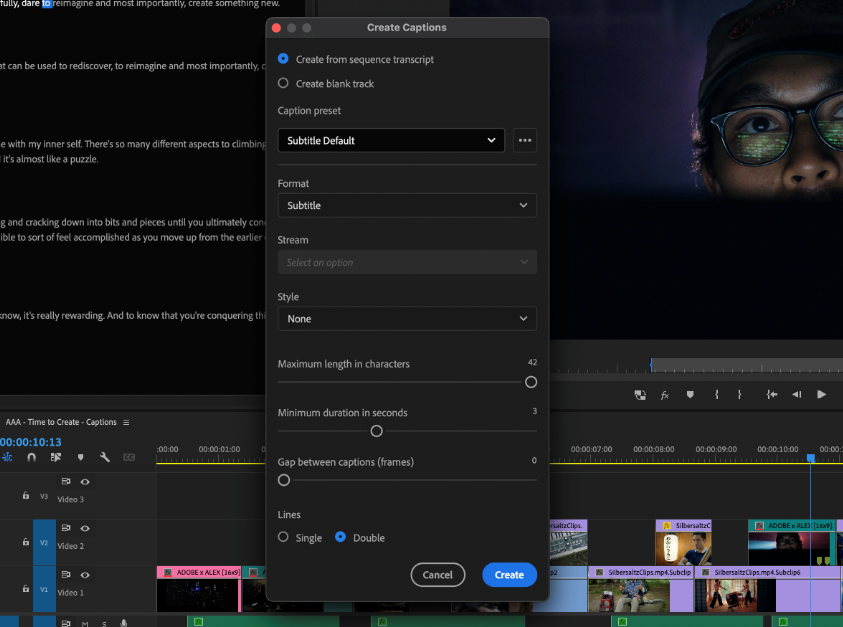The image size is (843, 627).
Task: Click the Add Marker icon in program monitor
Action: coord(689,395)
